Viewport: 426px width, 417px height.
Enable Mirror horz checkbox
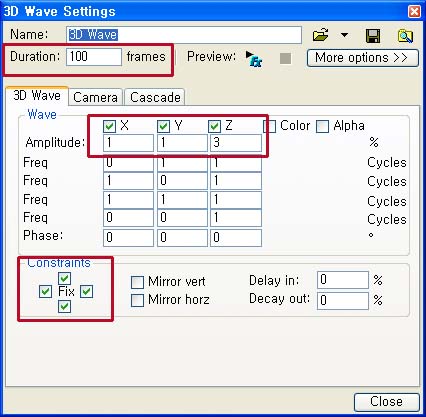tap(137, 300)
